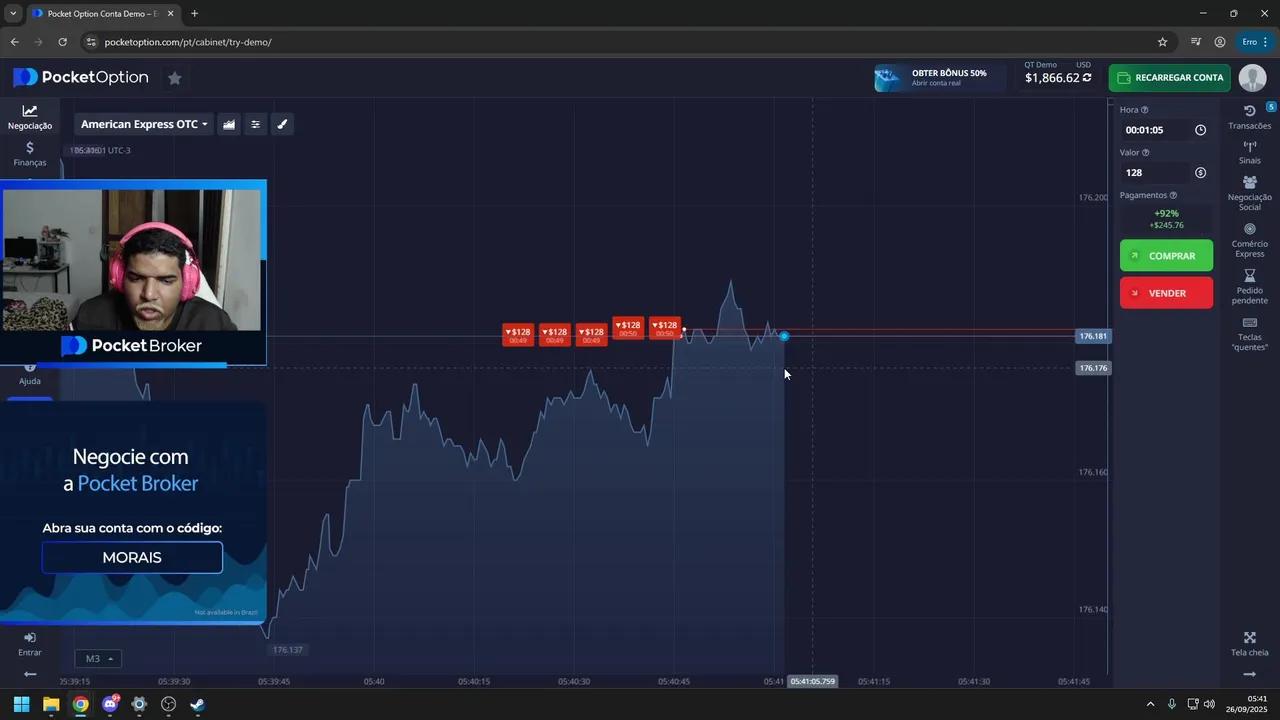Click the MORAIS promo code box
The image size is (1280, 720).
(x=132, y=557)
